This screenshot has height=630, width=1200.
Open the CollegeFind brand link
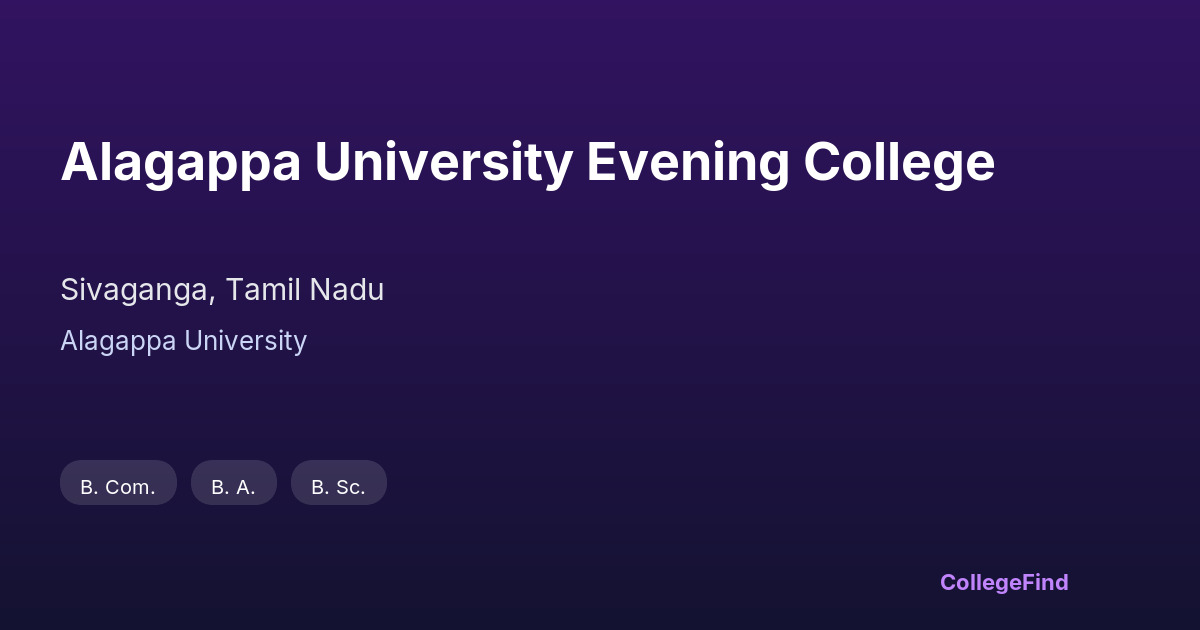[1003, 582]
